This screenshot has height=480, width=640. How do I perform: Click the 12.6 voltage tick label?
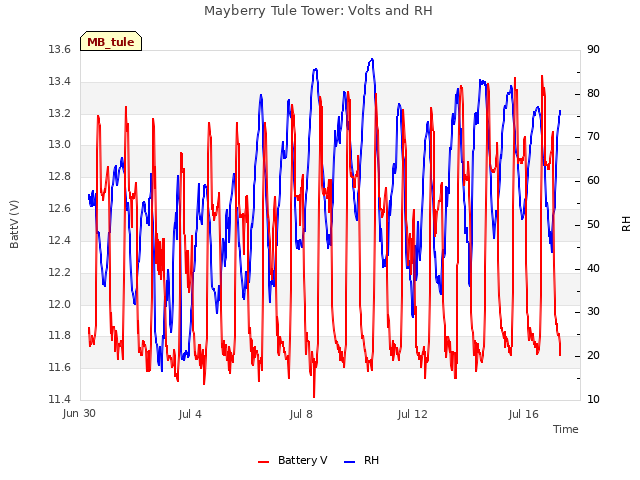[x=60, y=209]
